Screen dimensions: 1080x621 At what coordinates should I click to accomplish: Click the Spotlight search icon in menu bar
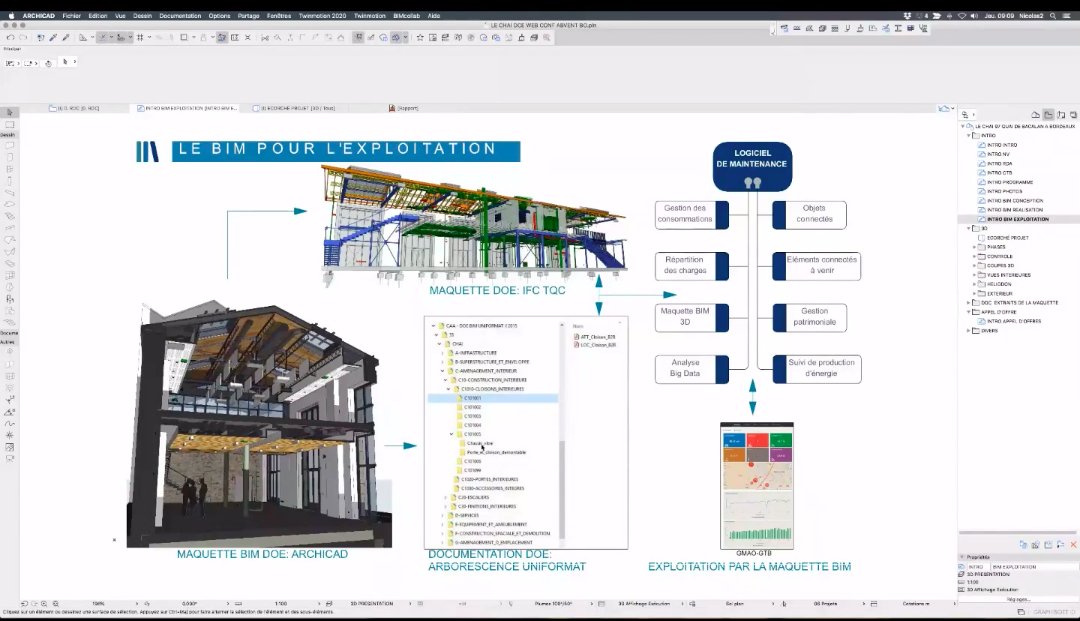(x=1053, y=15)
